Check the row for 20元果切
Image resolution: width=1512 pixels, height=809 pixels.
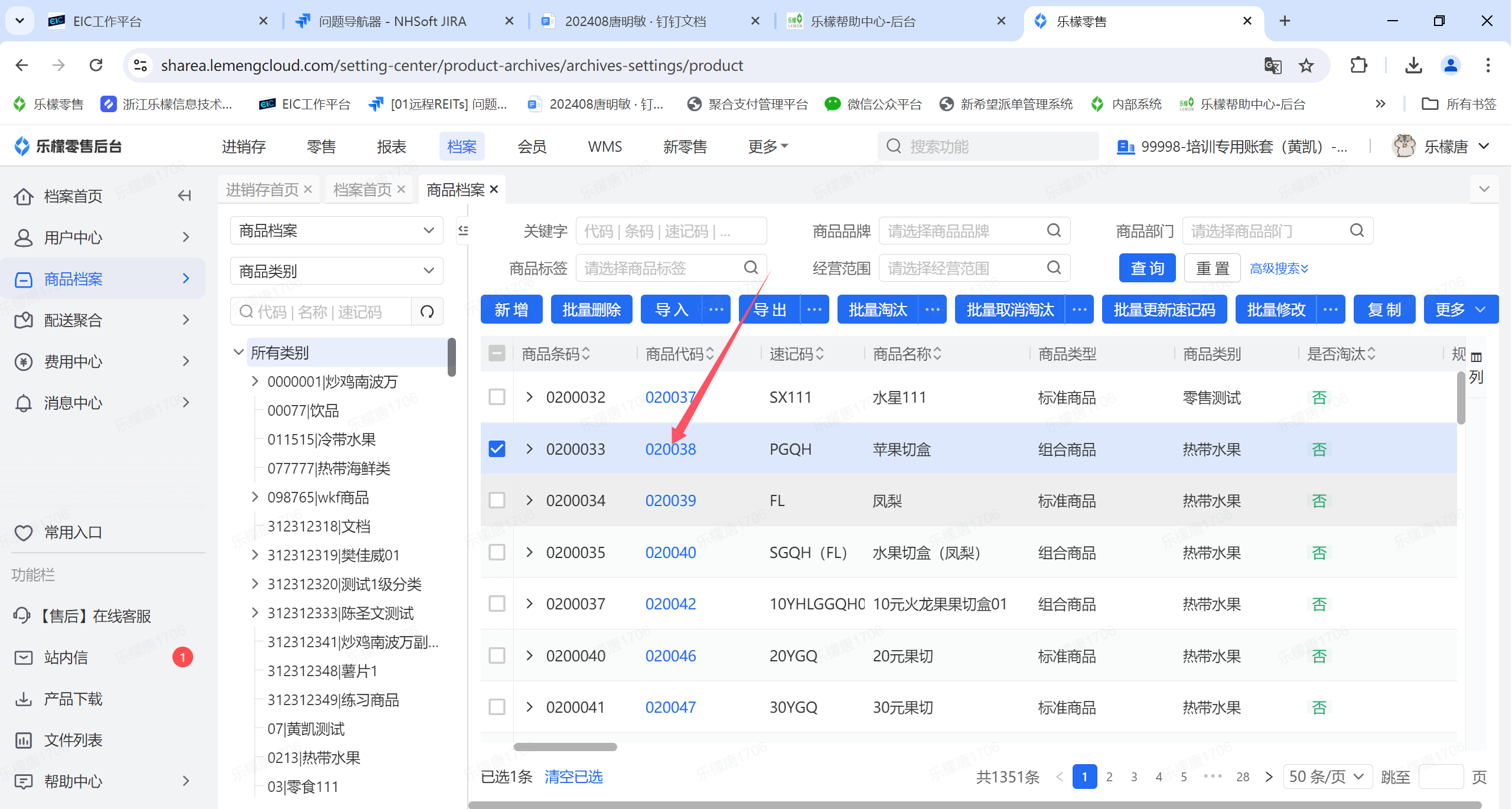pyautogui.click(x=497, y=655)
